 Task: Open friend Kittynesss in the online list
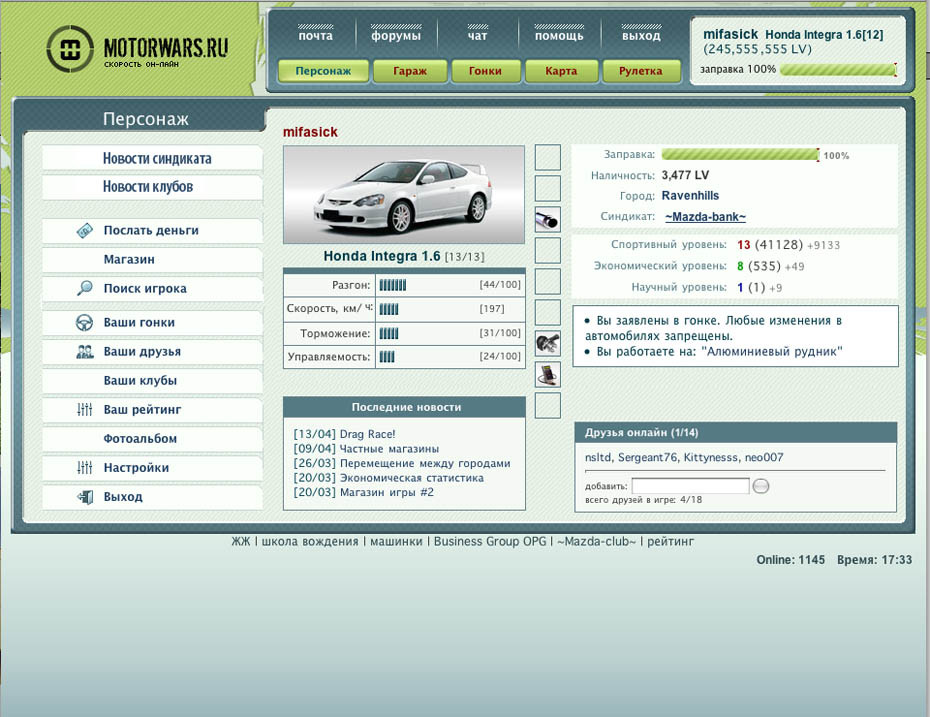click(711, 458)
